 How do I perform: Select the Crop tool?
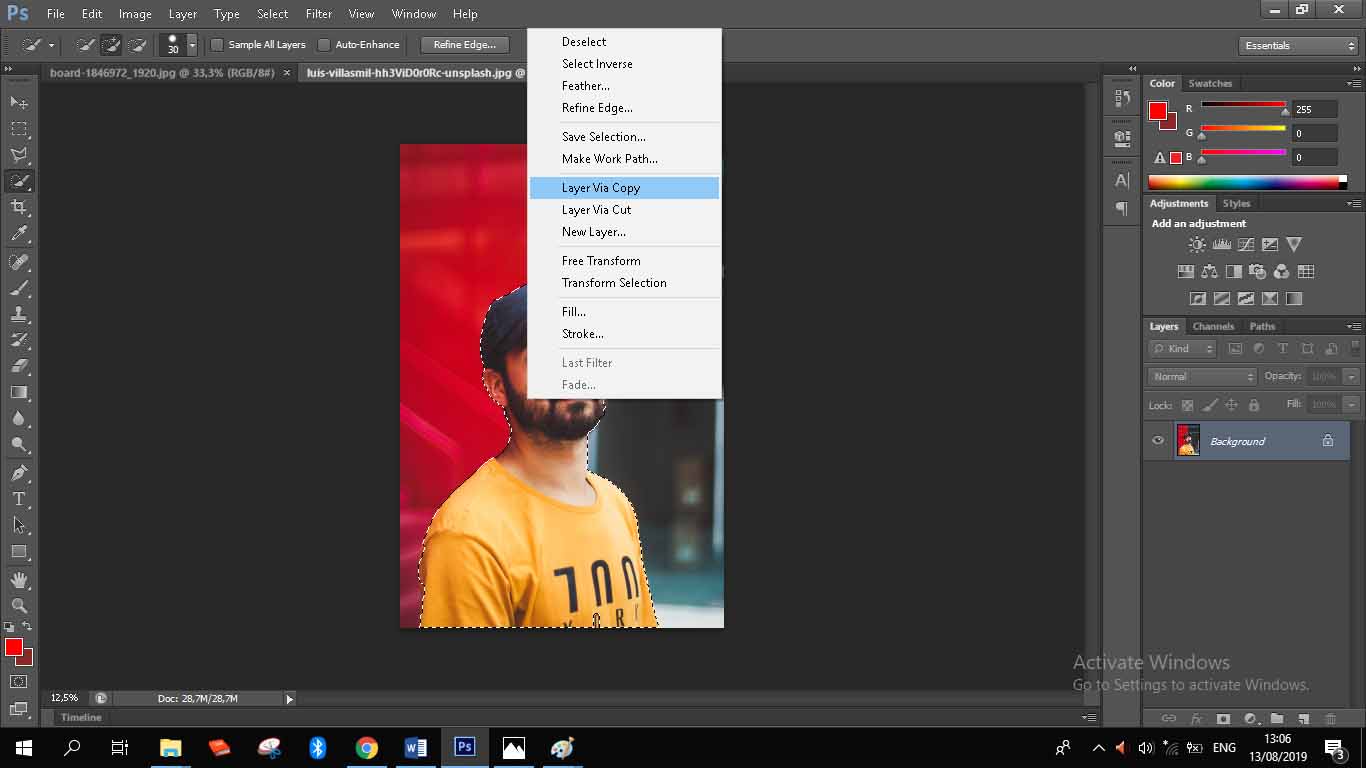[x=19, y=207]
